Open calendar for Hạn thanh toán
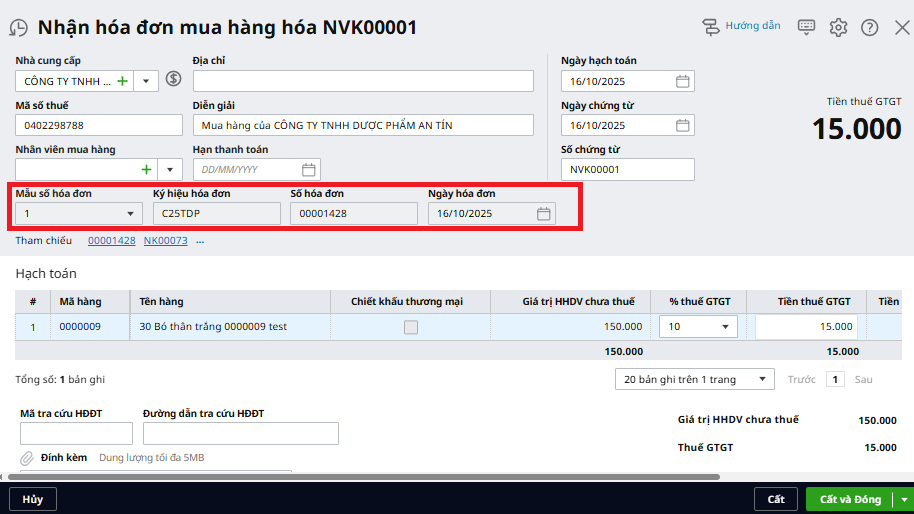914x514 pixels. click(x=308, y=169)
